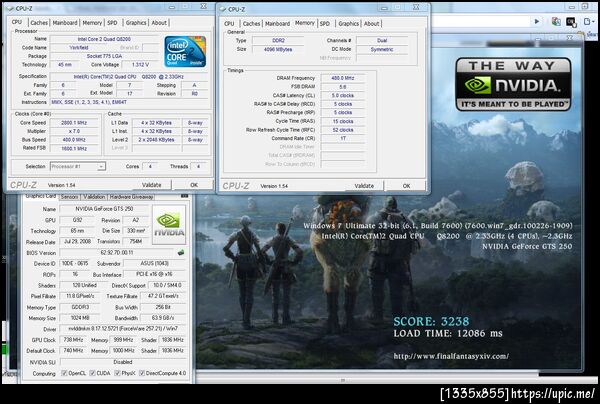The width and height of the screenshot is (600, 404).
Task: Open Memory tab in left CPU-Z window
Action: (x=92, y=23)
